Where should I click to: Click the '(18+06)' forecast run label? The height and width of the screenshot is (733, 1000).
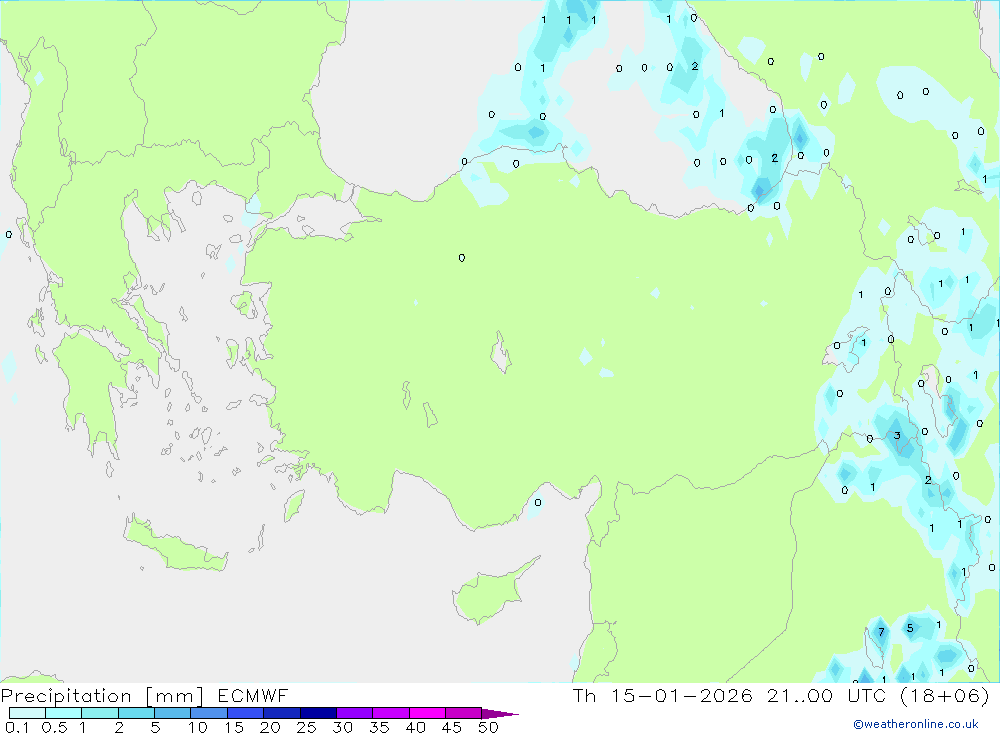pyautogui.click(x=945, y=696)
